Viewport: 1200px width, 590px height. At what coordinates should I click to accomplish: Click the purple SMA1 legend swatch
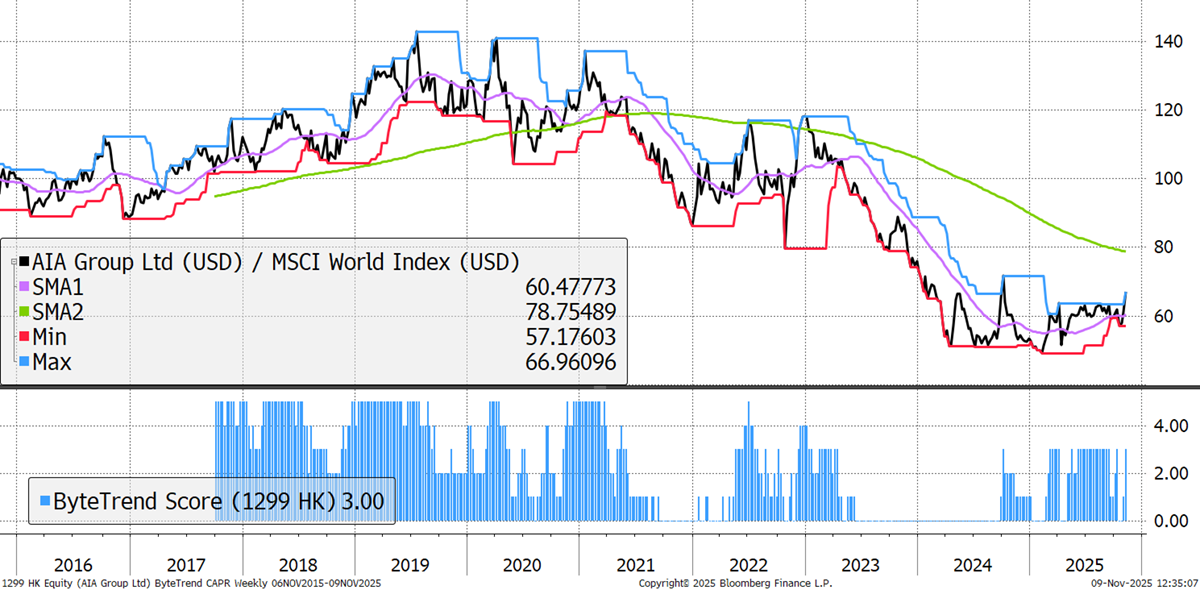(x=25, y=288)
